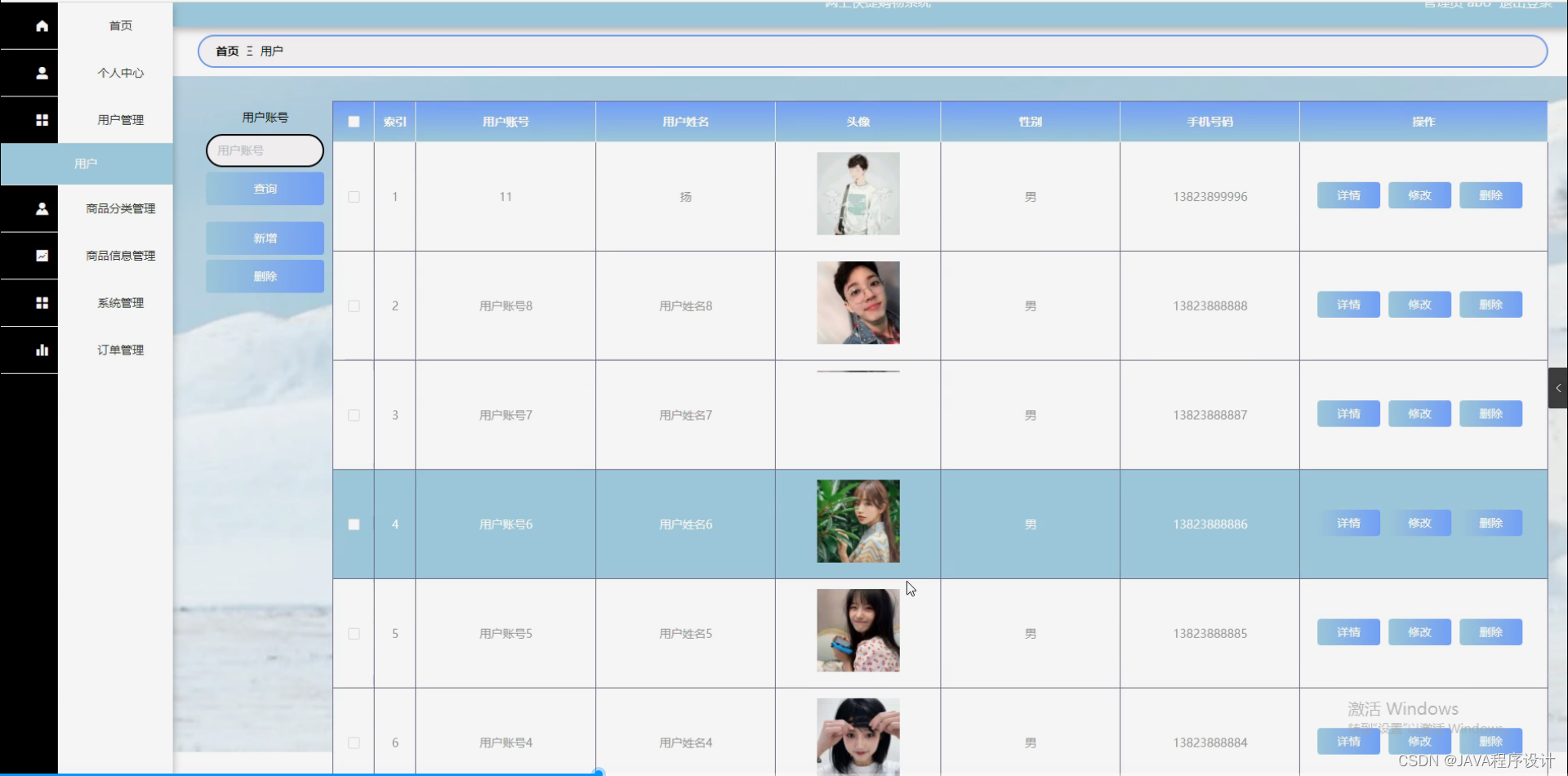The image size is (1568, 776).
Task: Expand the side panel with the left arrow handle
Action: pyautogui.click(x=1558, y=388)
